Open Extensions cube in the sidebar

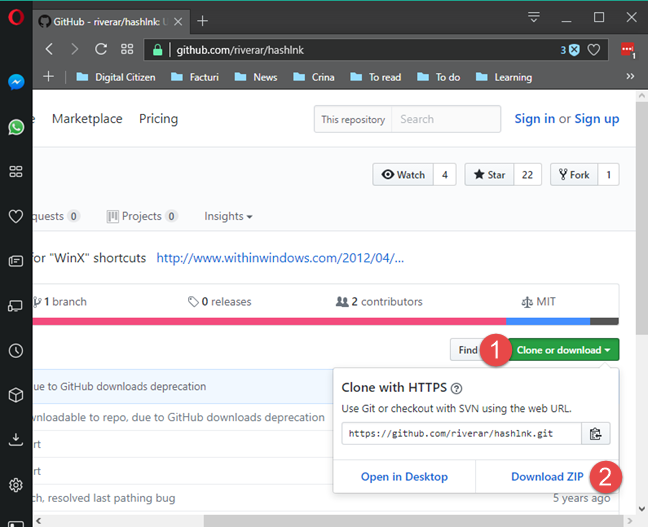16,395
